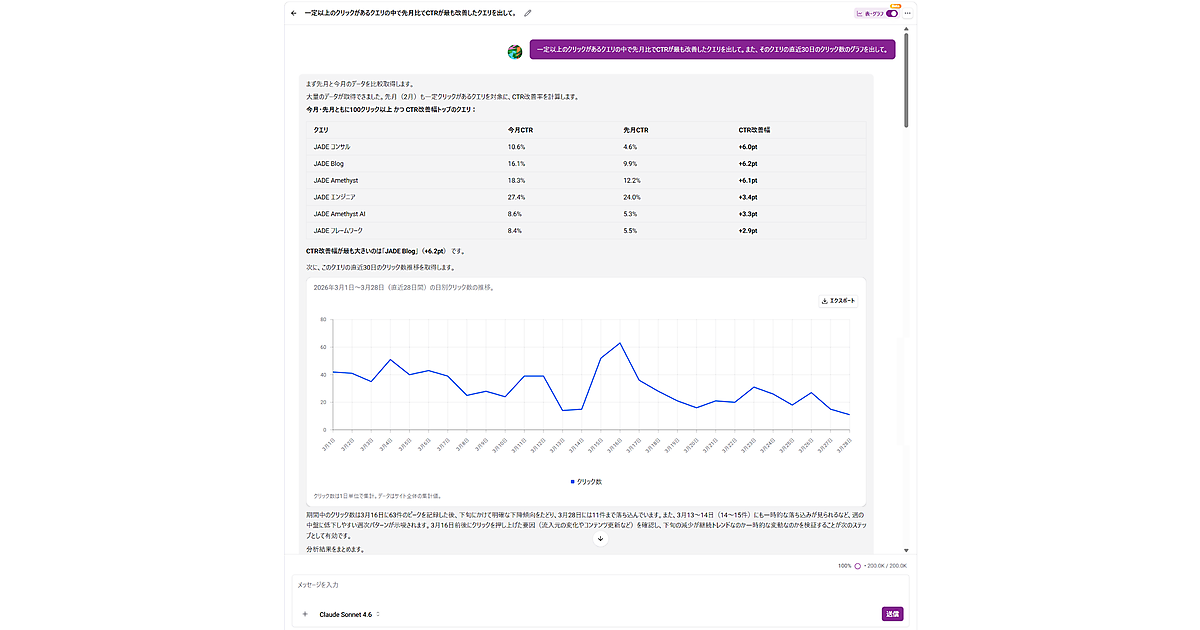Click the user avatar icon

[515, 51]
